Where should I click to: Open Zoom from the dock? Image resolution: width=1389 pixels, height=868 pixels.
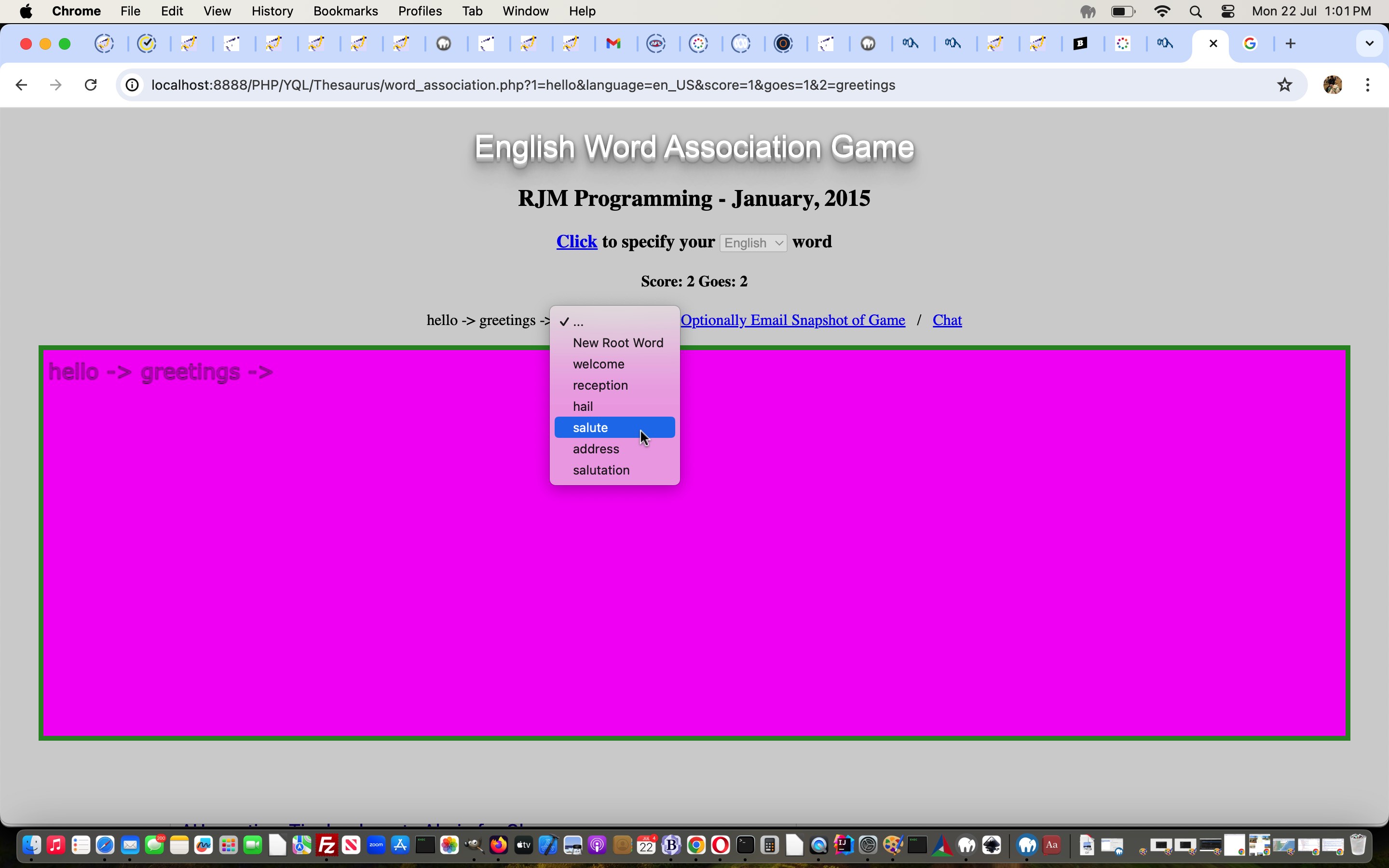(376, 845)
